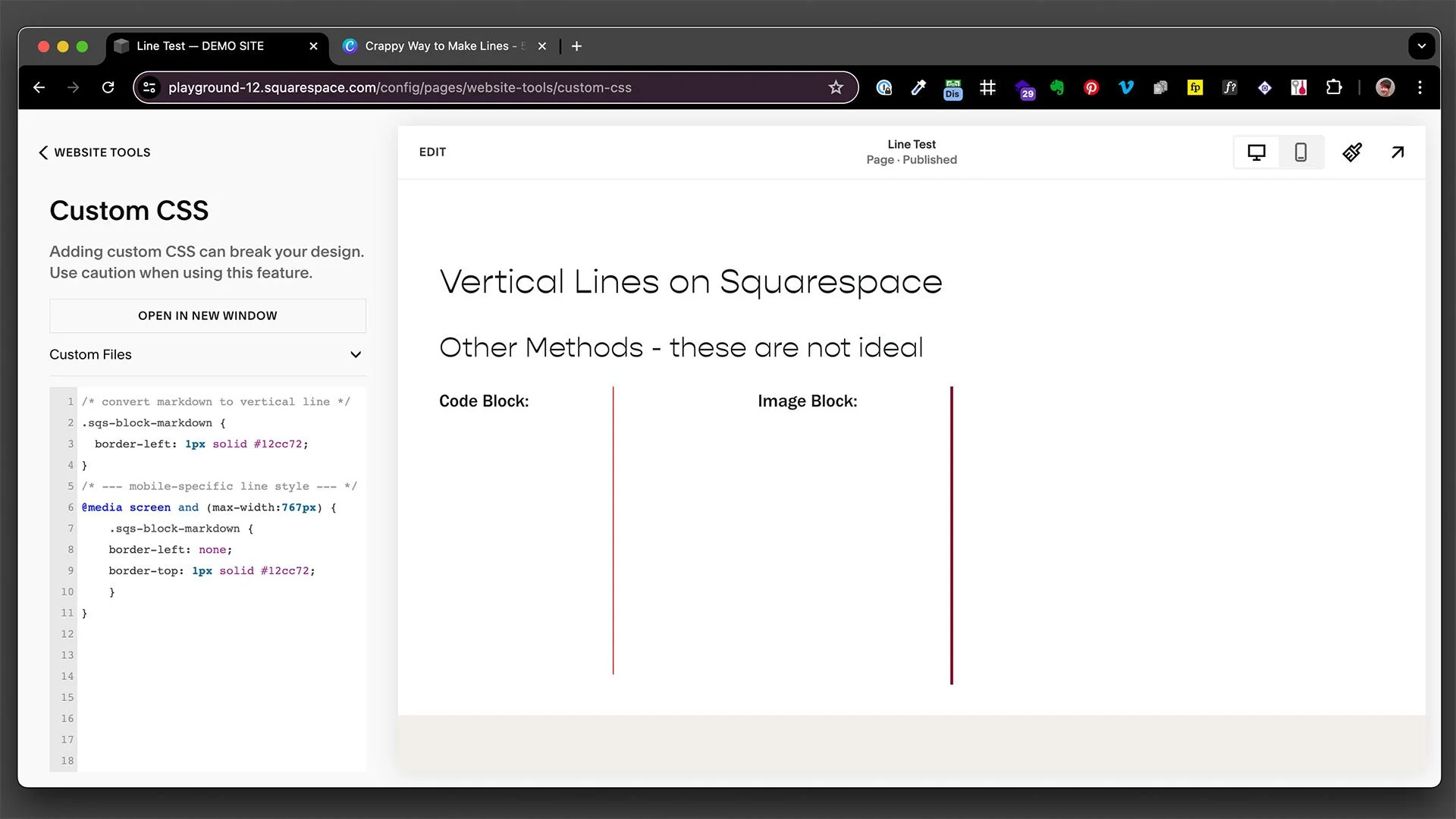This screenshot has width=1456, height=819.
Task: Open the Evernote elephant extension
Action: point(1057,87)
